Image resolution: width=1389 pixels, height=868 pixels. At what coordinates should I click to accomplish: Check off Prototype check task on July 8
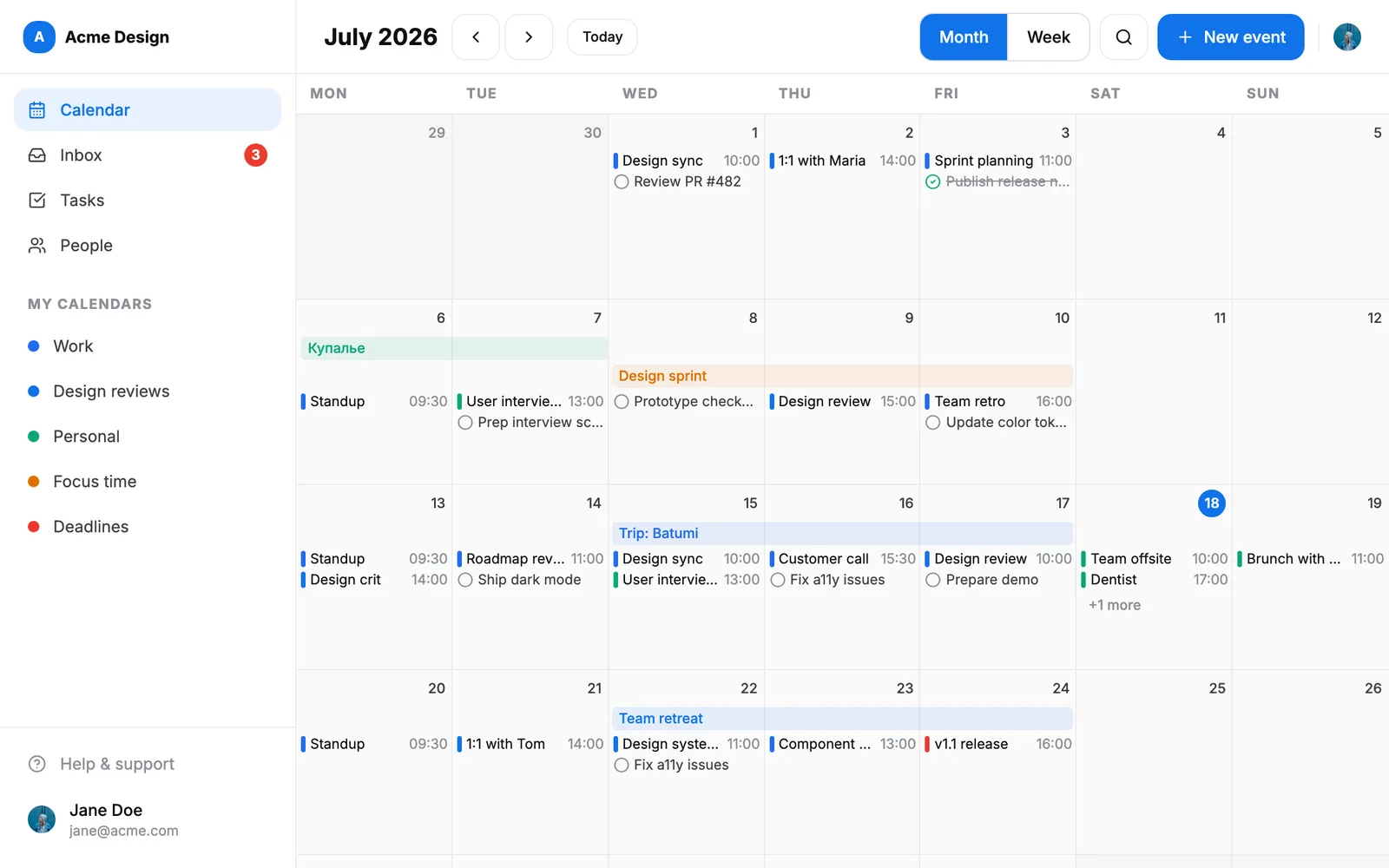point(622,402)
